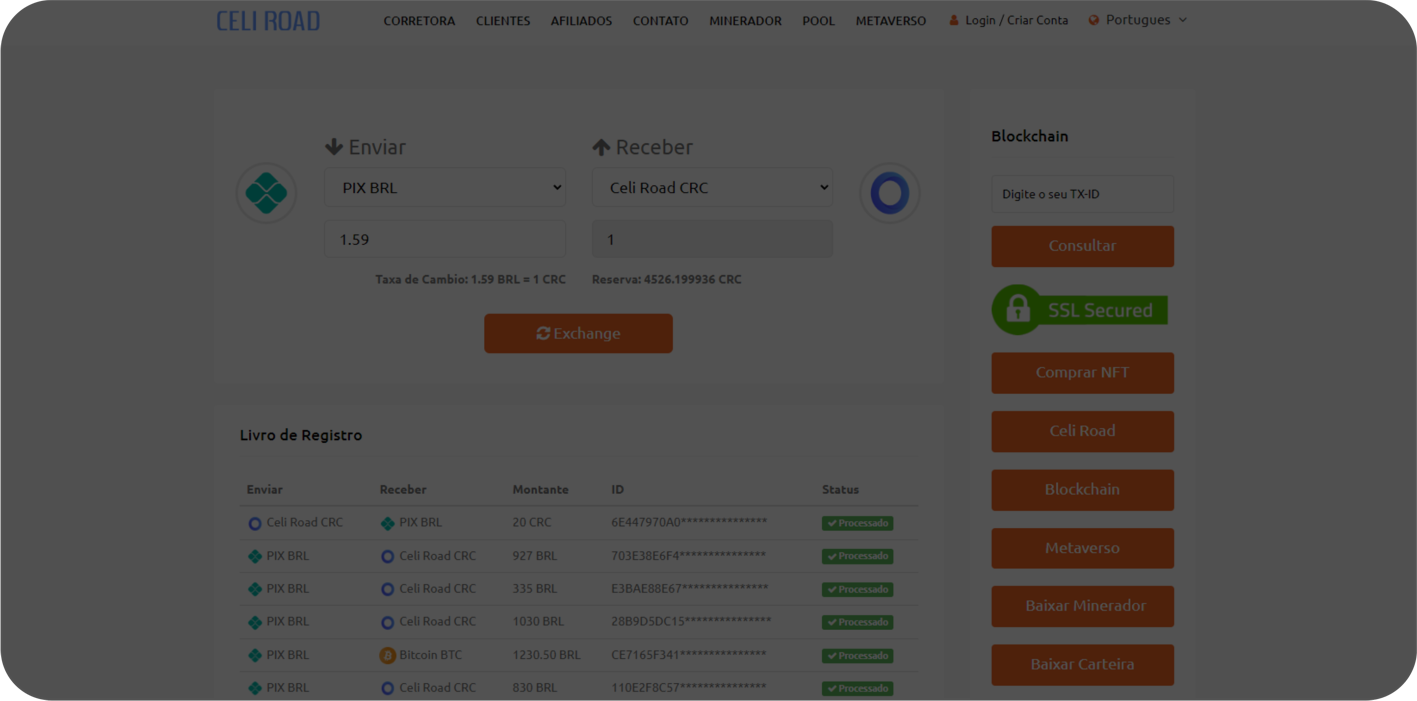1417x701 pixels.
Task: Click the user icon beside Login
Action: 954,20
